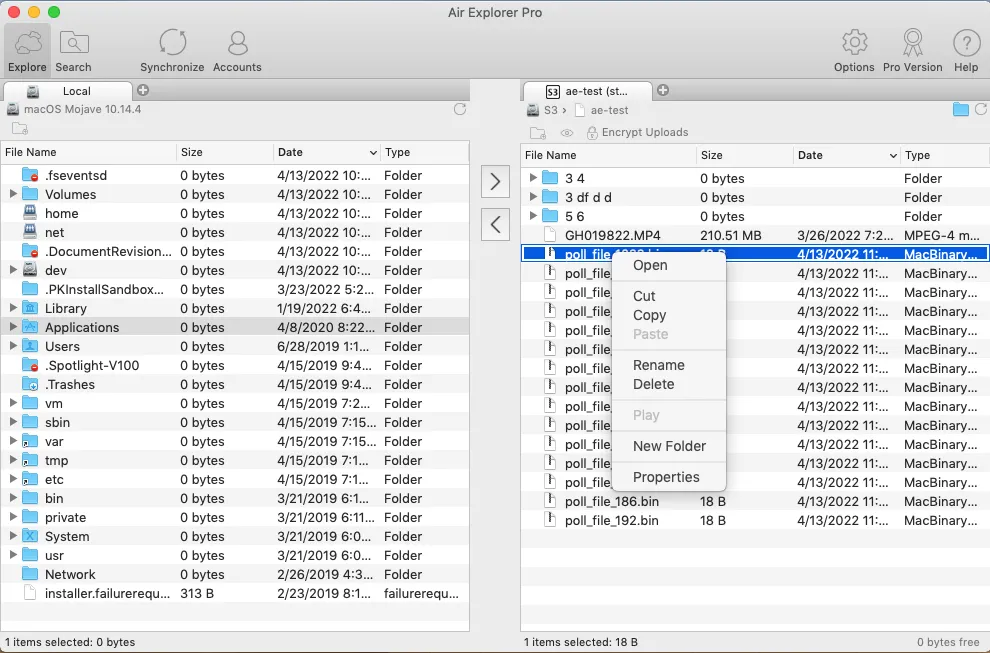
Task: Select the 210.51 MB size cell
Action: [731, 236]
